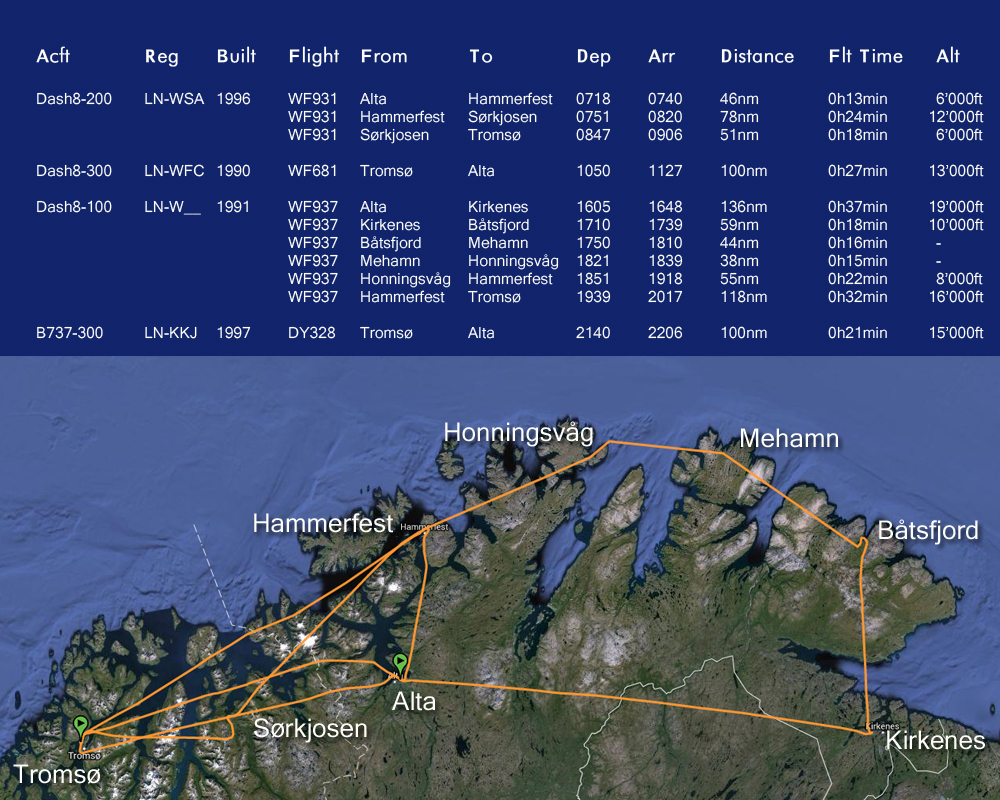
Task: Select the Flt Time column header
Action: 865,56
